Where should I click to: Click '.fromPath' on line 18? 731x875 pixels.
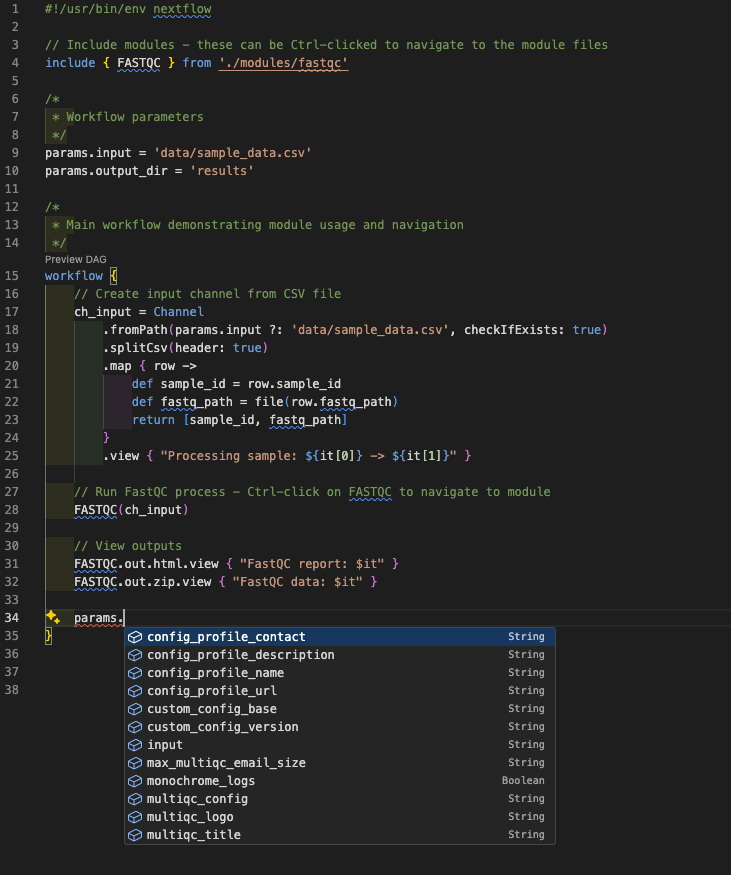[x=136, y=330]
